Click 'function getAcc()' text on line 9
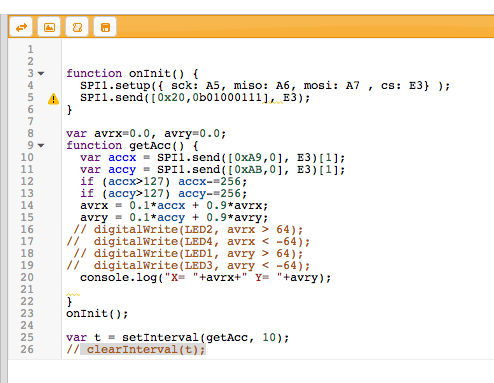The width and height of the screenshot is (494, 383). pos(125,146)
